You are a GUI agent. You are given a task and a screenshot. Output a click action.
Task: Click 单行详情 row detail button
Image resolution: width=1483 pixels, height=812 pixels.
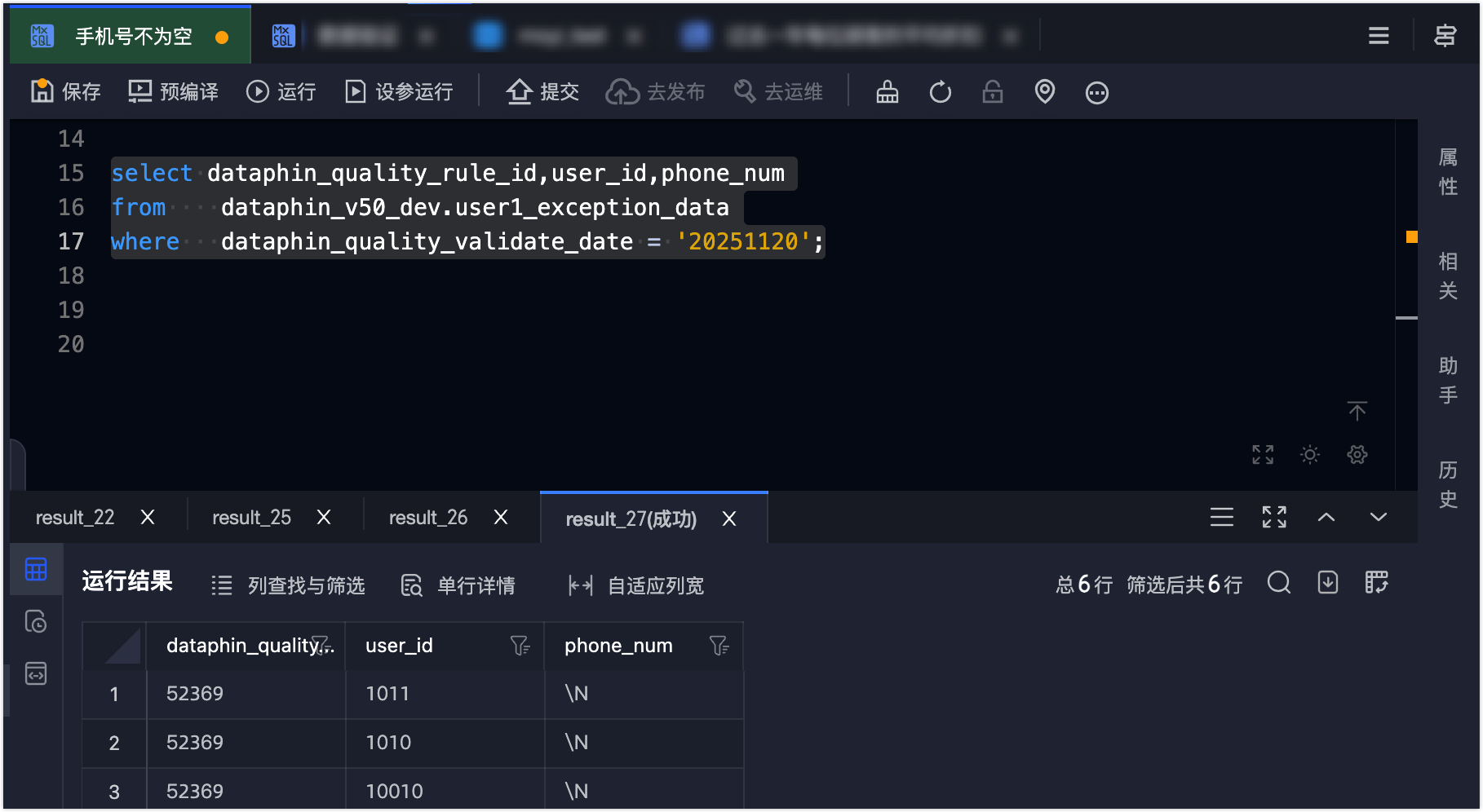click(458, 585)
